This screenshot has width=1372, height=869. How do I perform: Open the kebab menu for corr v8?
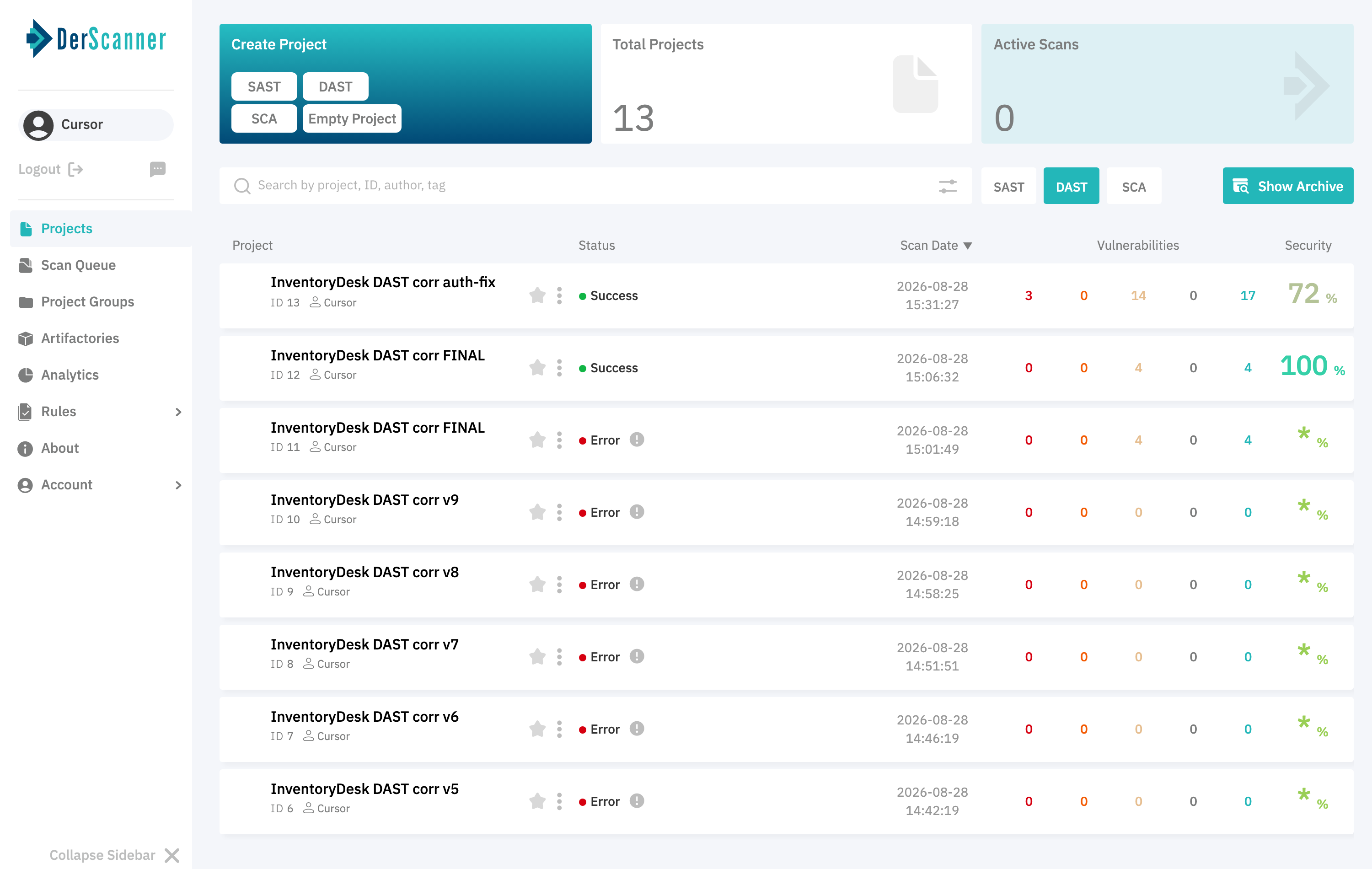click(x=559, y=585)
